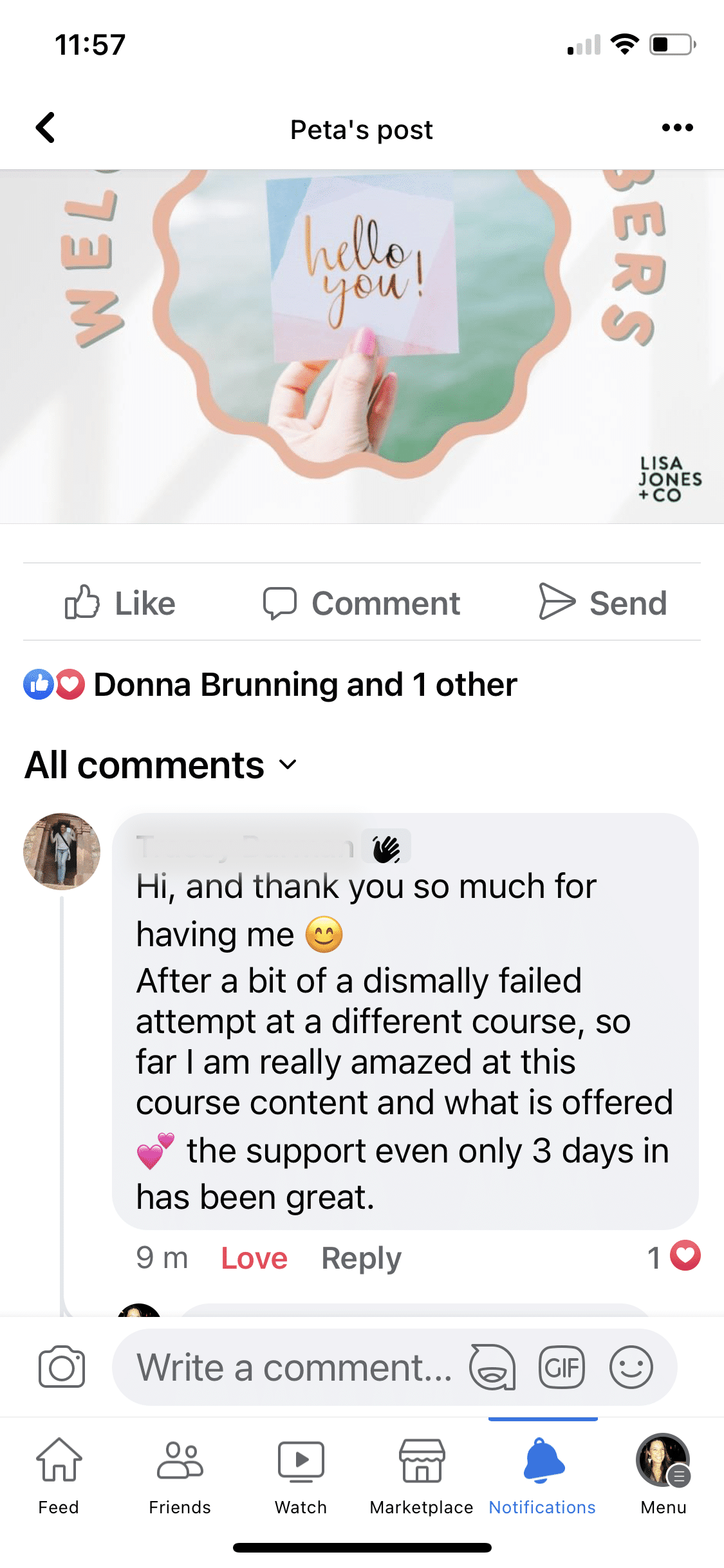
Task: Open the emoji smiley picker
Action: pyautogui.click(x=631, y=1367)
